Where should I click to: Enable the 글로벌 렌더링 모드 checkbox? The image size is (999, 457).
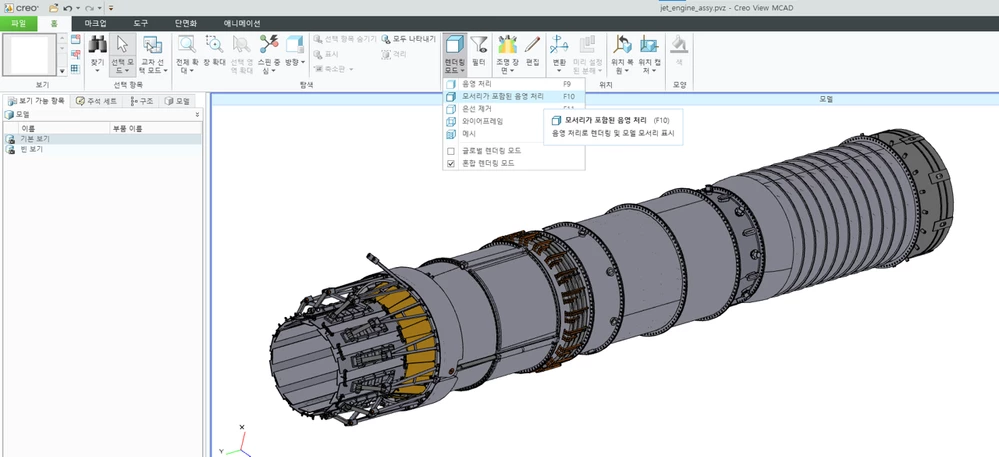pyautogui.click(x=451, y=151)
